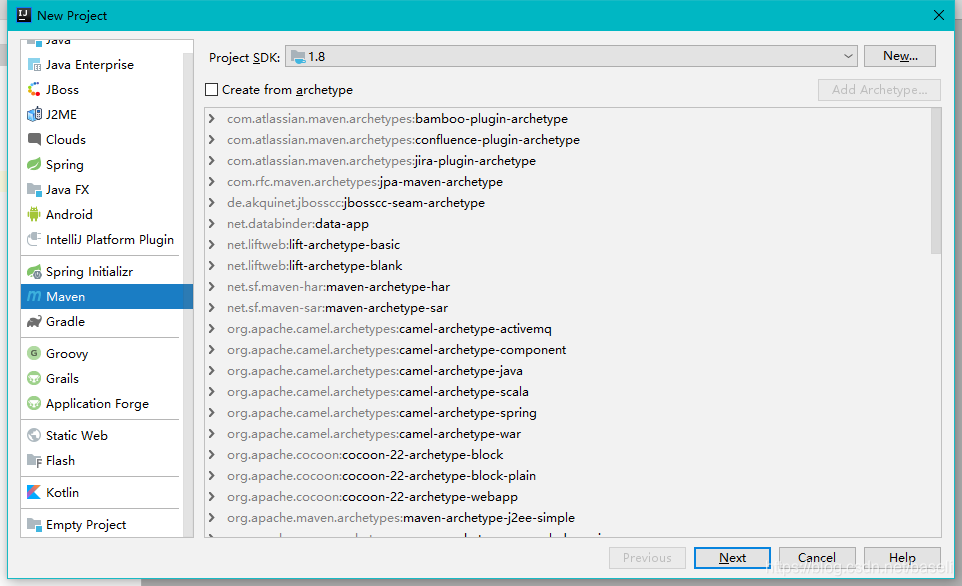The width and height of the screenshot is (962, 586).
Task: Click the Application Forge icon
Action: 34,404
